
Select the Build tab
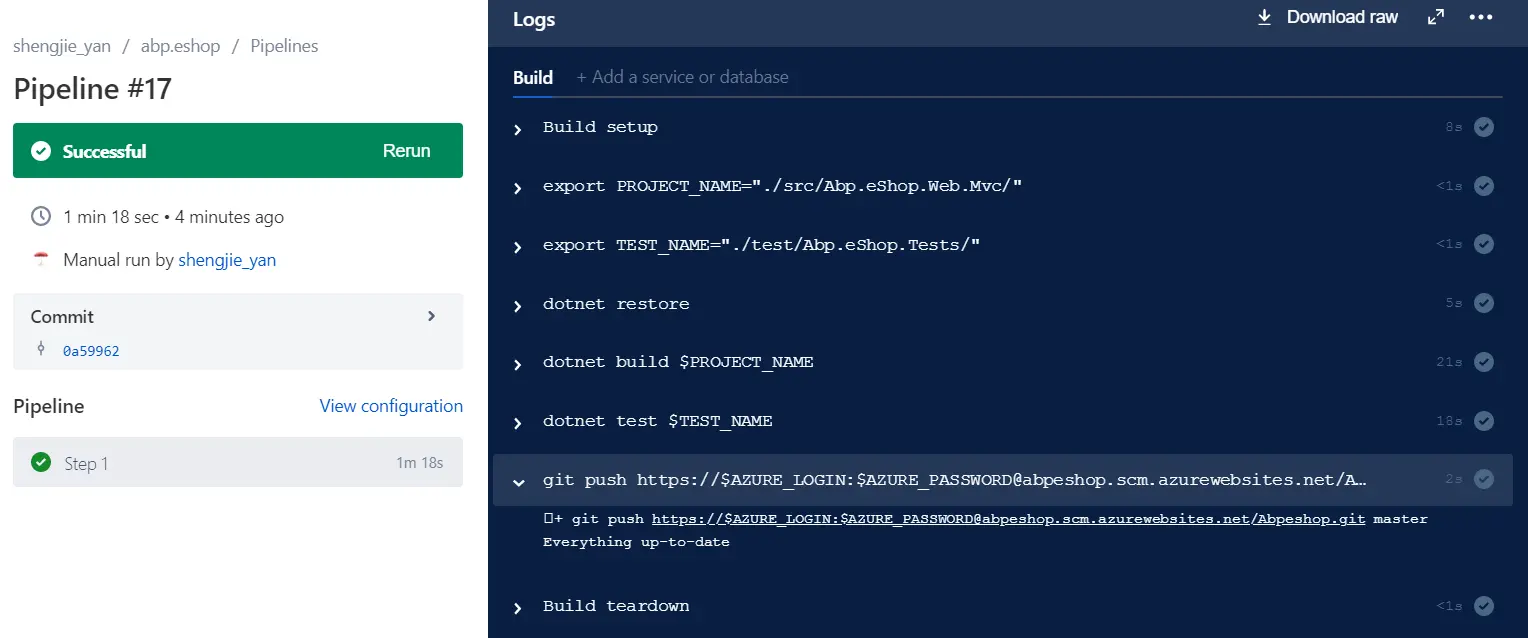[533, 77]
